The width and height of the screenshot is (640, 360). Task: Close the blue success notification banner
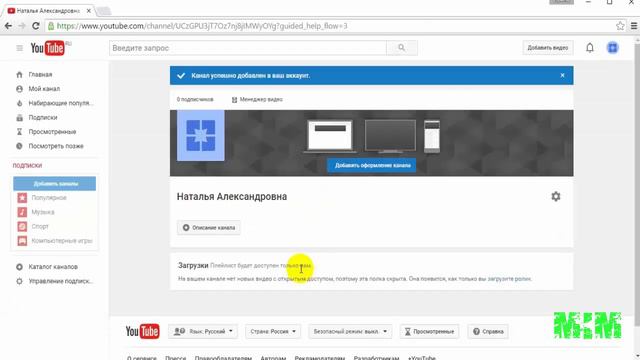pos(562,75)
